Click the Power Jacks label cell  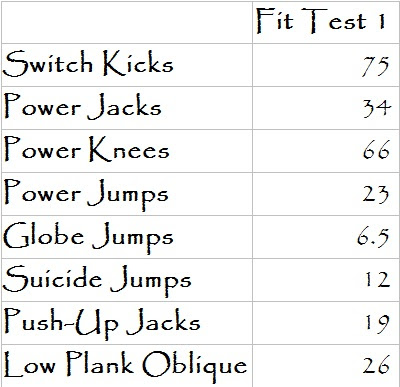[x=127, y=108]
